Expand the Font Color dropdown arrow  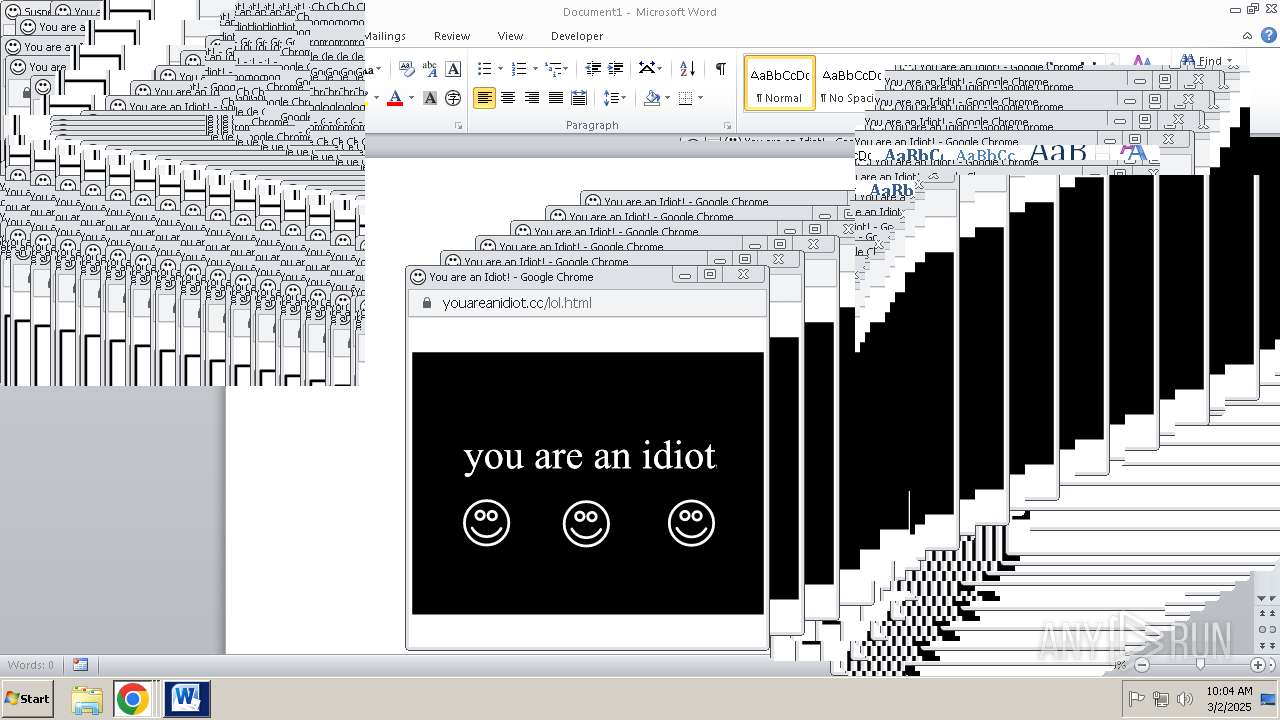pos(411,98)
